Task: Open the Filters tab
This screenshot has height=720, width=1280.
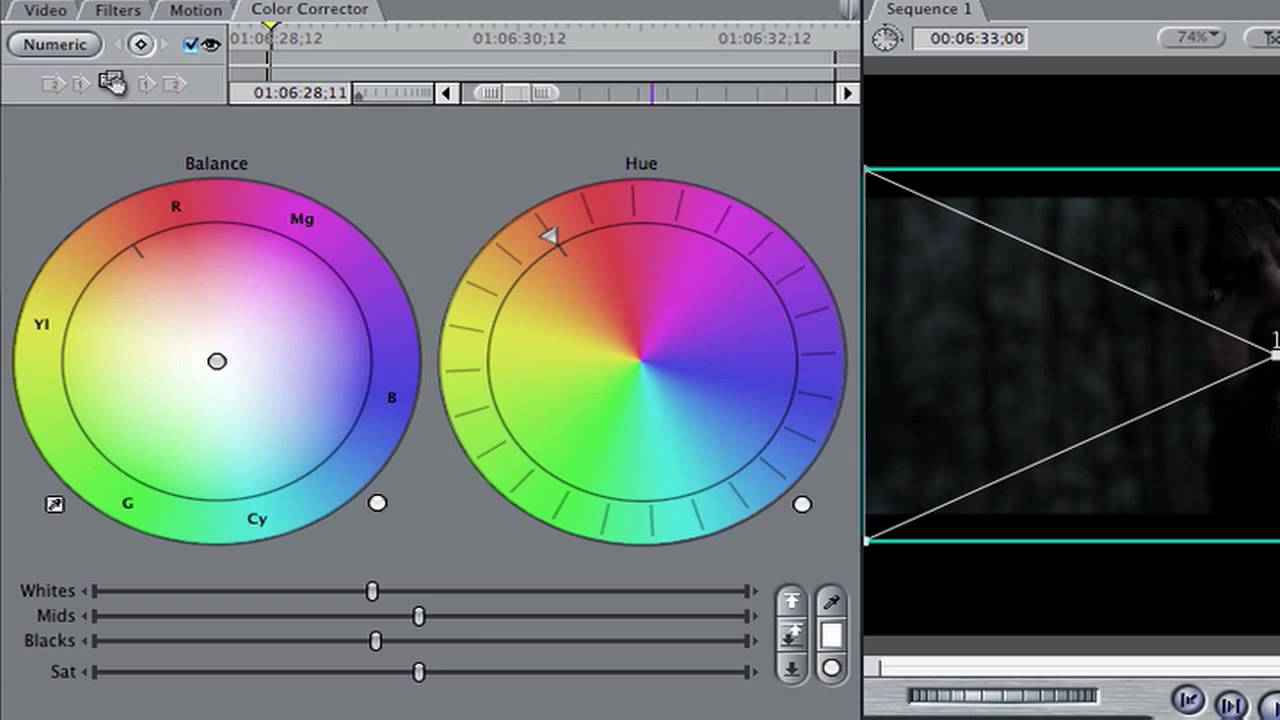Action: point(118,10)
